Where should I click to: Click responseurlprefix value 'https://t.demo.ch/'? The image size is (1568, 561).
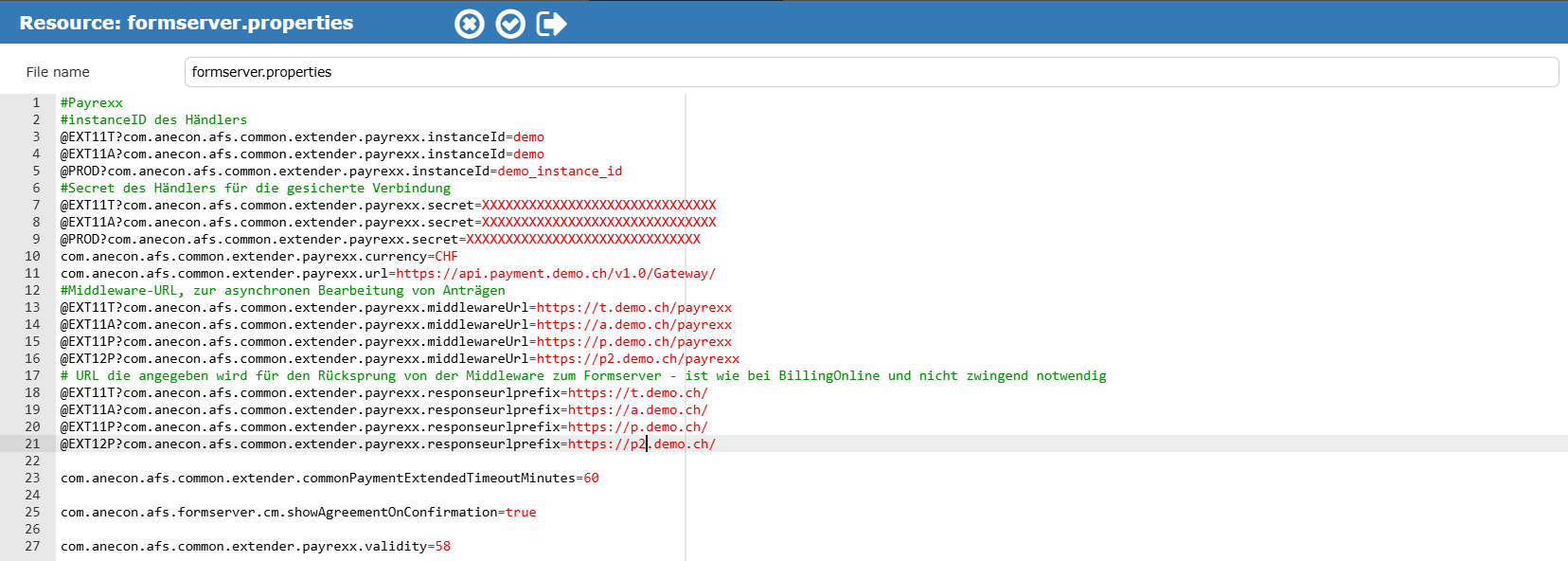pos(638,392)
